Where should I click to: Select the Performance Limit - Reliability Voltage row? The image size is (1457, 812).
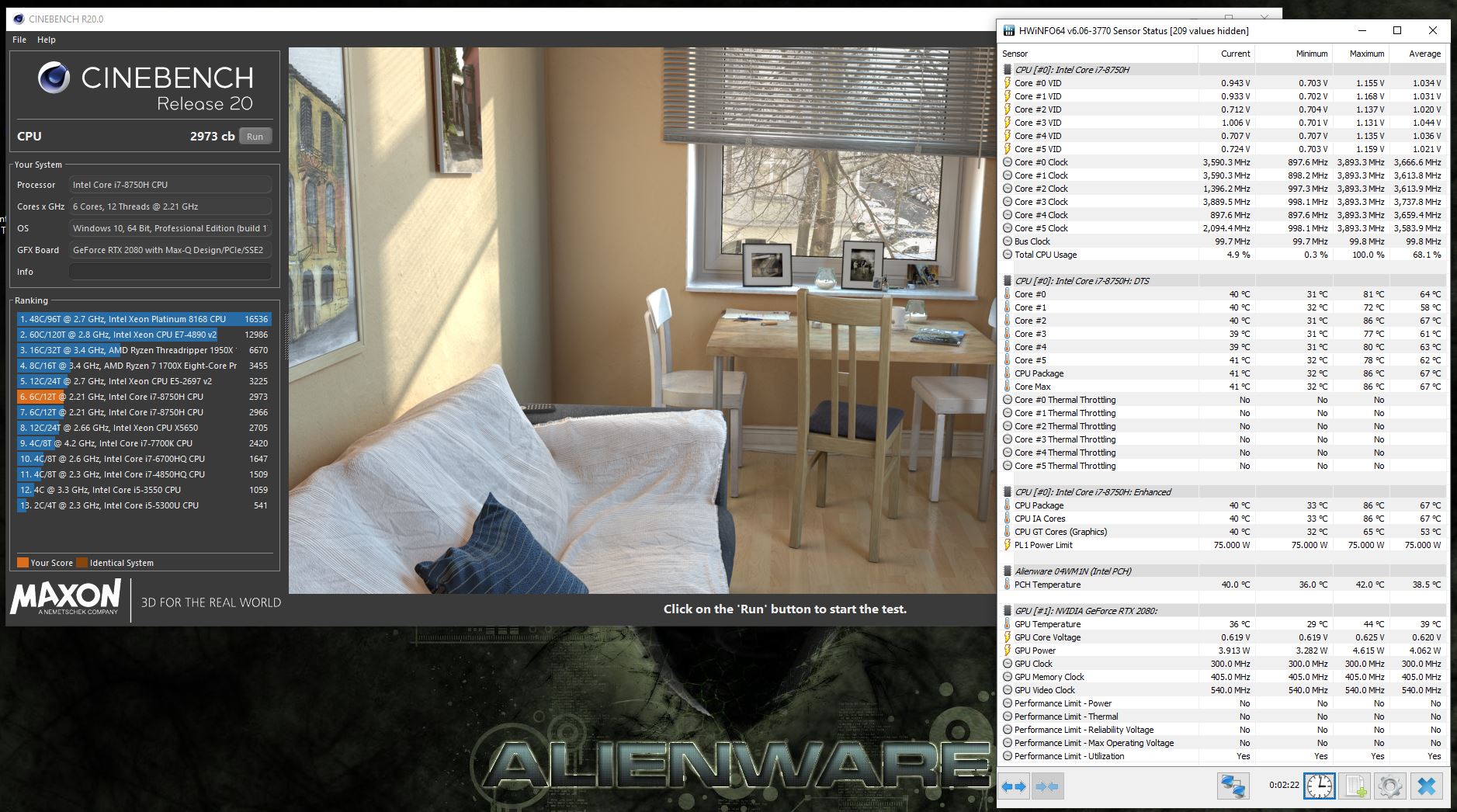coord(1223,730)
